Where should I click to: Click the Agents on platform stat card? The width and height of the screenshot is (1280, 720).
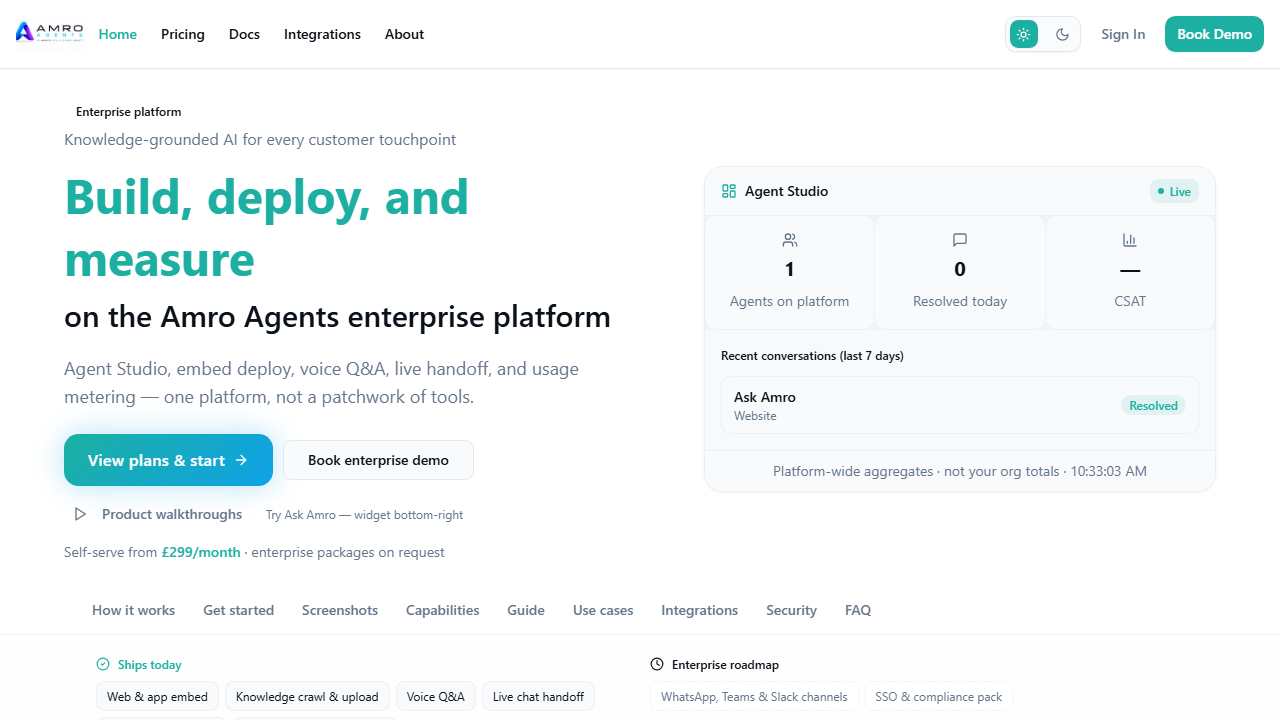(x=790, y=272)
